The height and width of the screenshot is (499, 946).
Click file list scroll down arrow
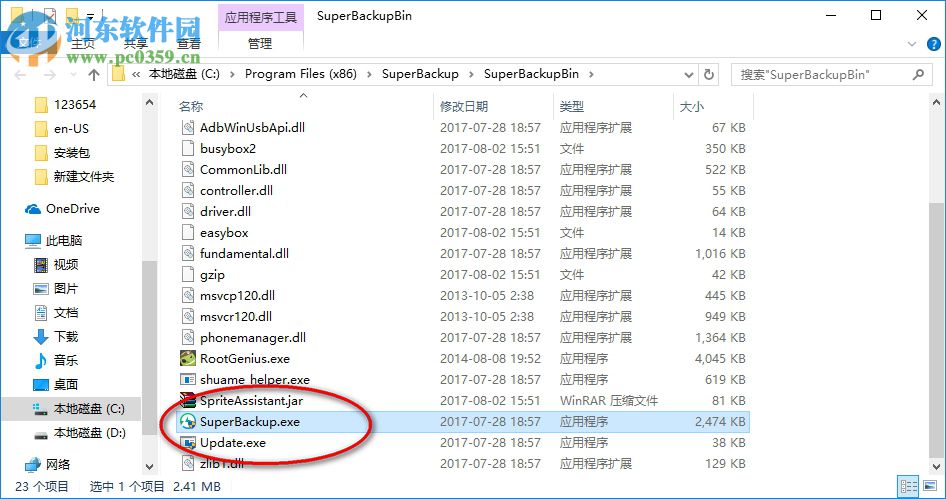(x=937, y=467)
